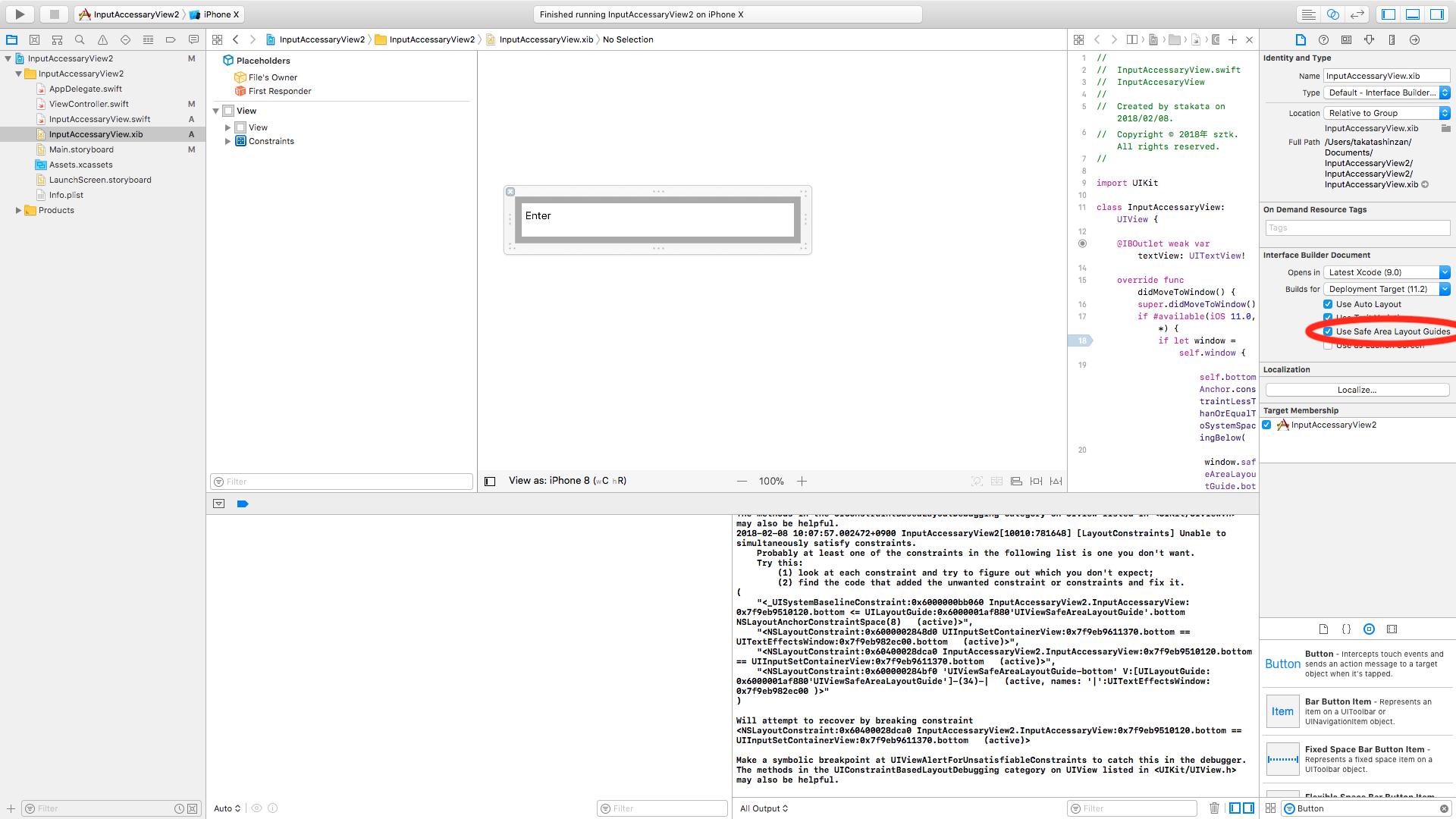This screenshot has height=819, width=1456.
Task: Click the On Demand Resource Tags field
Action: 1357,227
